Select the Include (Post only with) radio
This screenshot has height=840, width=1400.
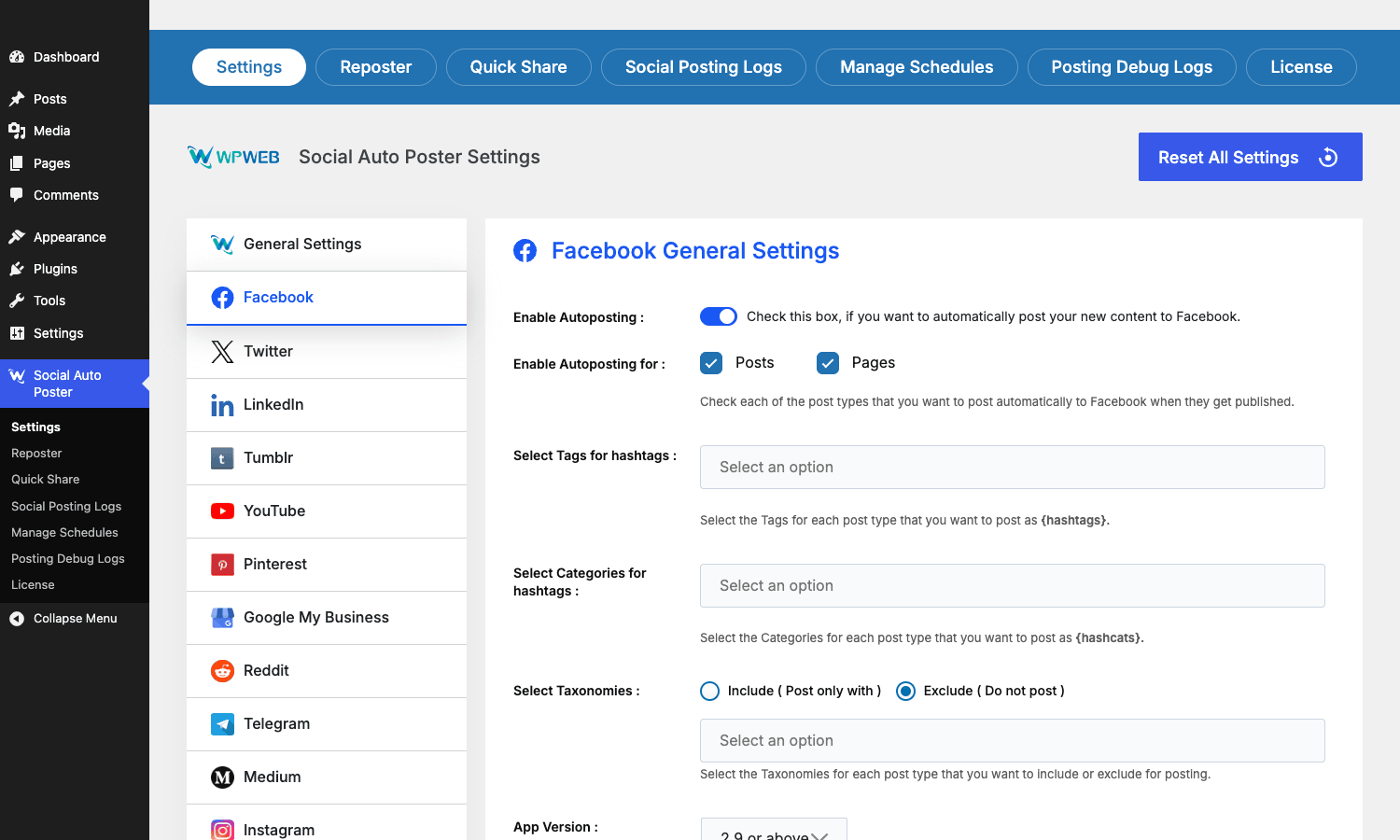(x=709, y=691)
